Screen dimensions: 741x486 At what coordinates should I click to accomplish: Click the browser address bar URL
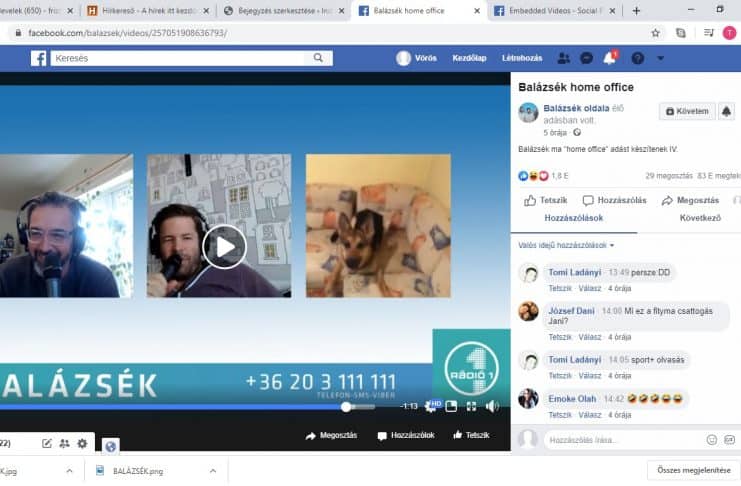click(128, 33)
